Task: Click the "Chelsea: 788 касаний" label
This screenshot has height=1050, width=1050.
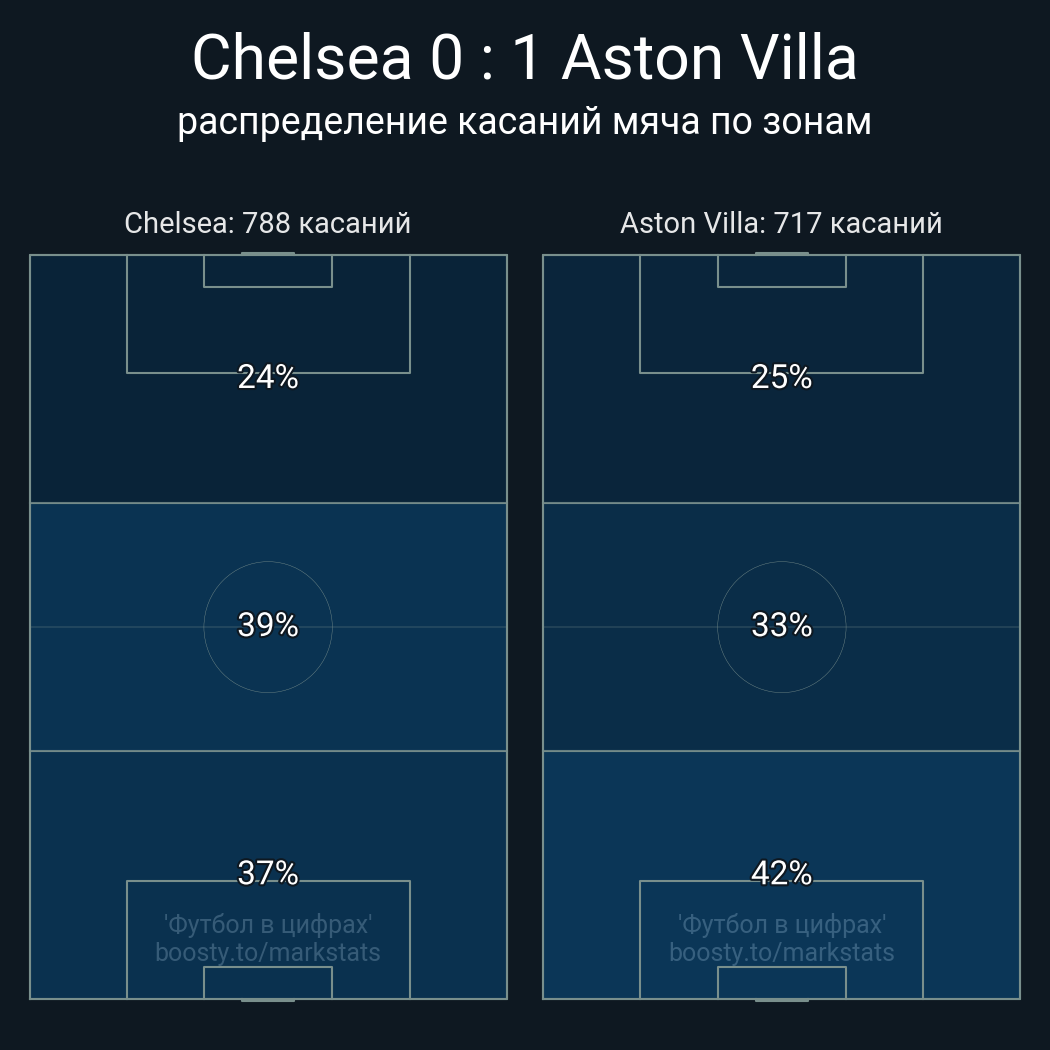Action: coord(267,223)
